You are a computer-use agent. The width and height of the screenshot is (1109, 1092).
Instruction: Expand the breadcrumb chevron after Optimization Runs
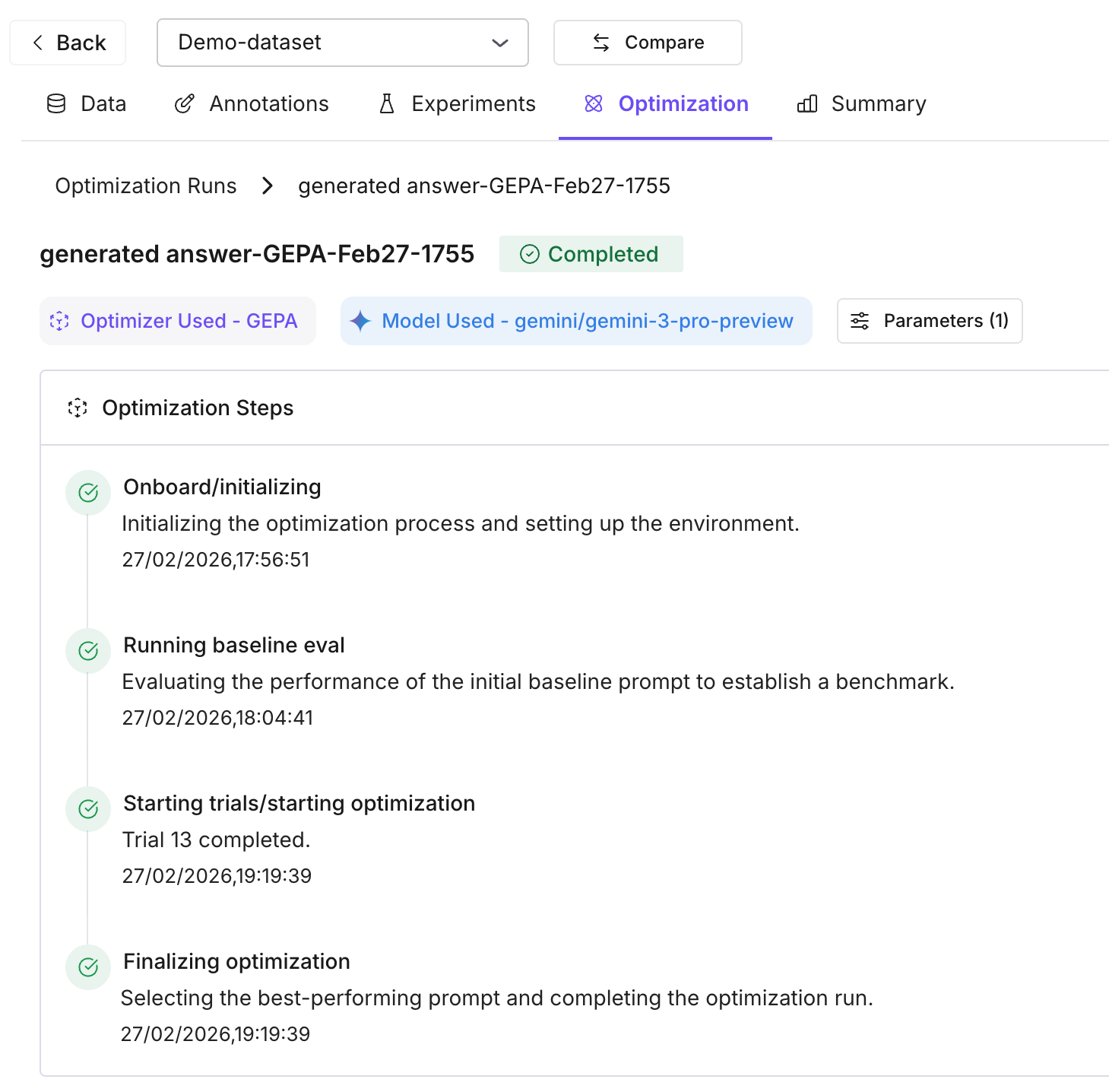click(267, 186)
